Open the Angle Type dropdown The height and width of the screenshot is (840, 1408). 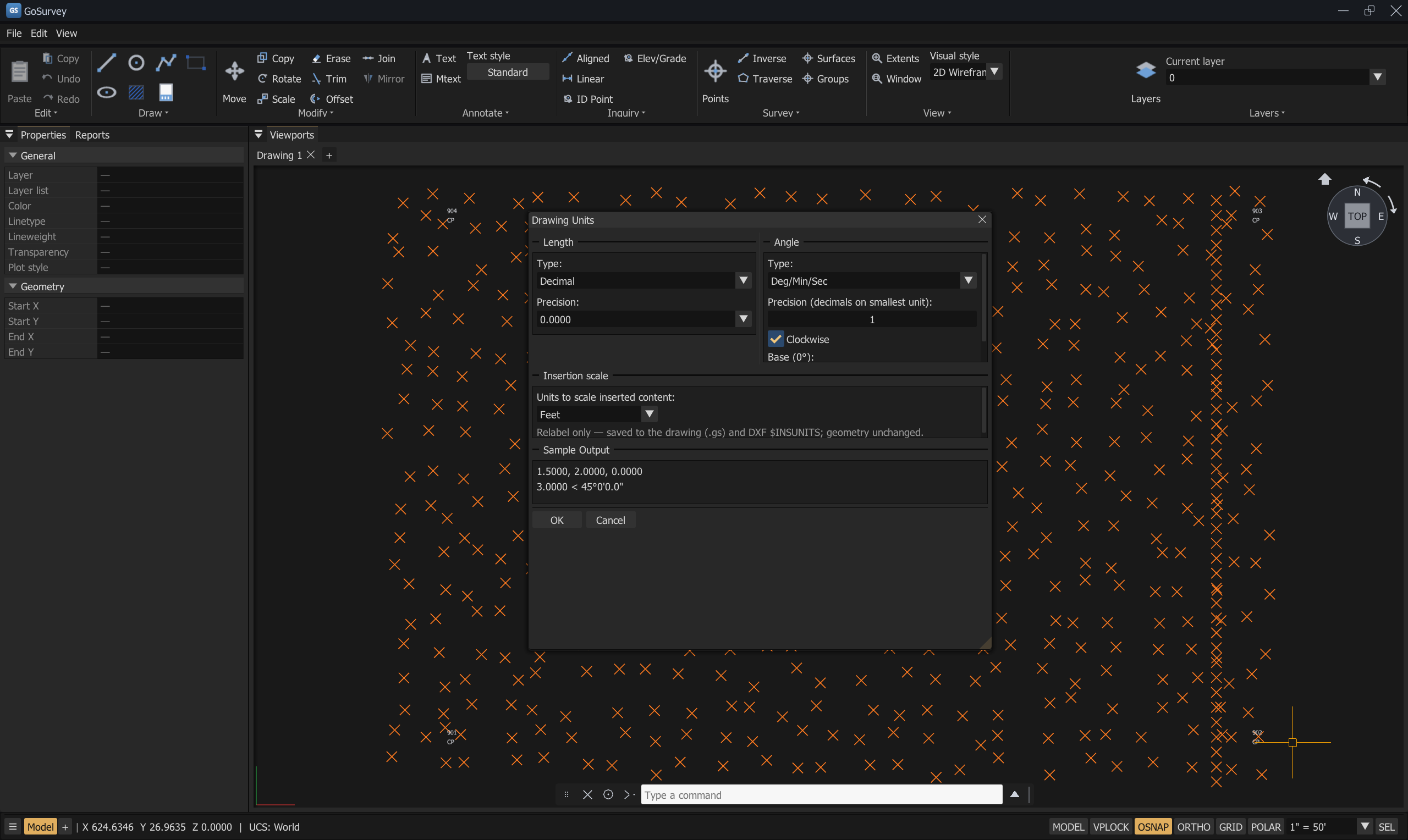[x=872, y=281]
